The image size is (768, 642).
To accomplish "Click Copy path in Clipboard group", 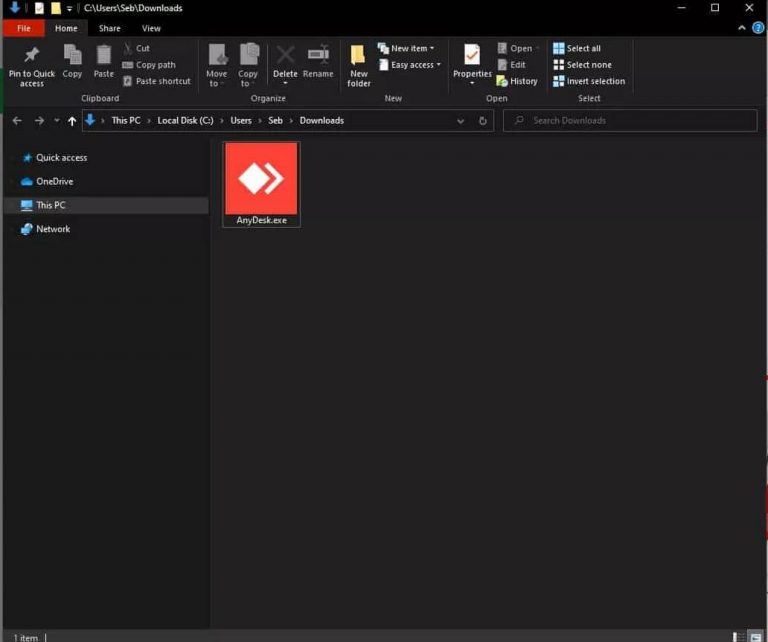I will (149, 65).
